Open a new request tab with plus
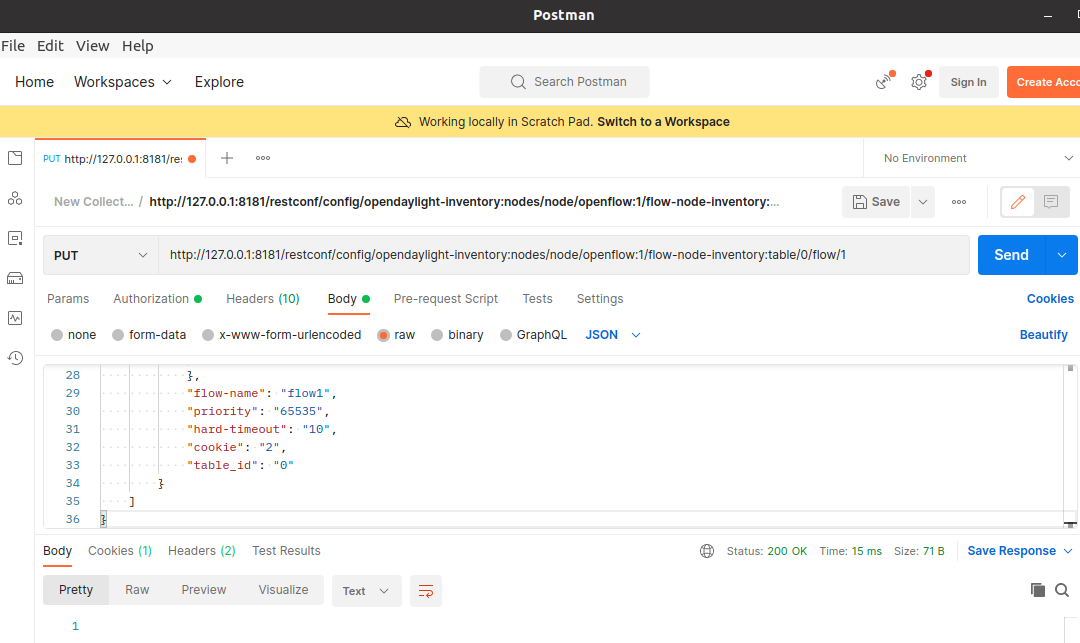 pos(227,158)
